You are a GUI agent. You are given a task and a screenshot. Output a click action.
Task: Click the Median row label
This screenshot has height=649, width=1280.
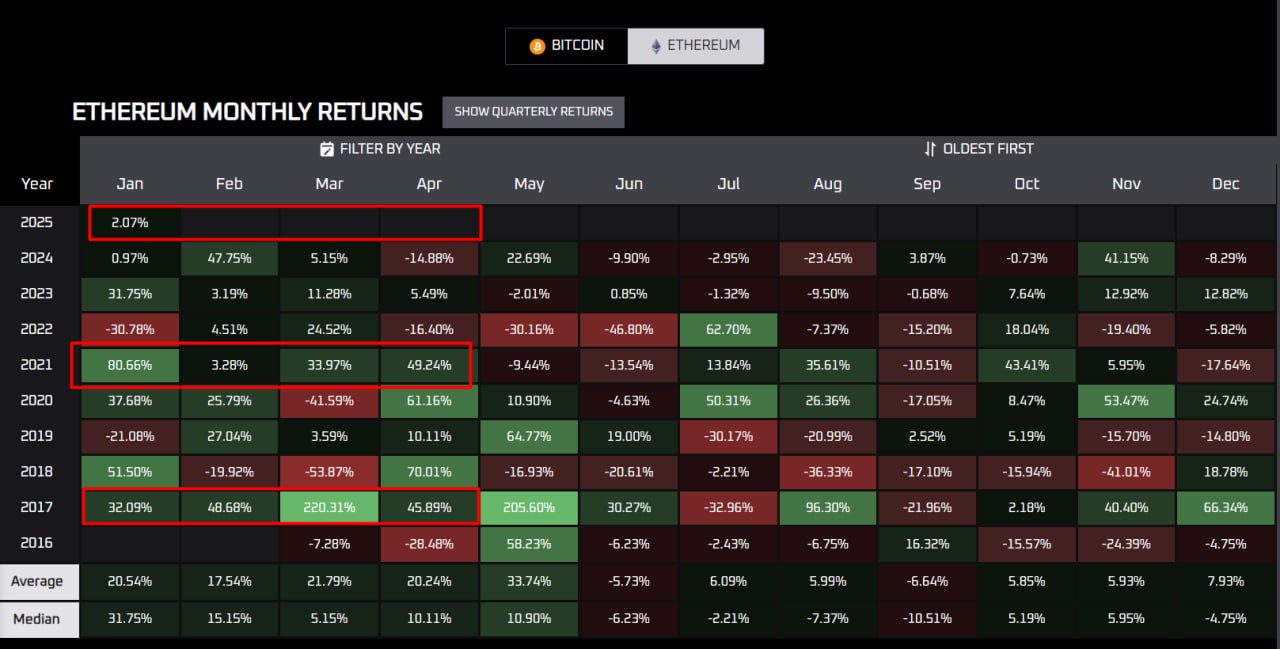point(37,619)
